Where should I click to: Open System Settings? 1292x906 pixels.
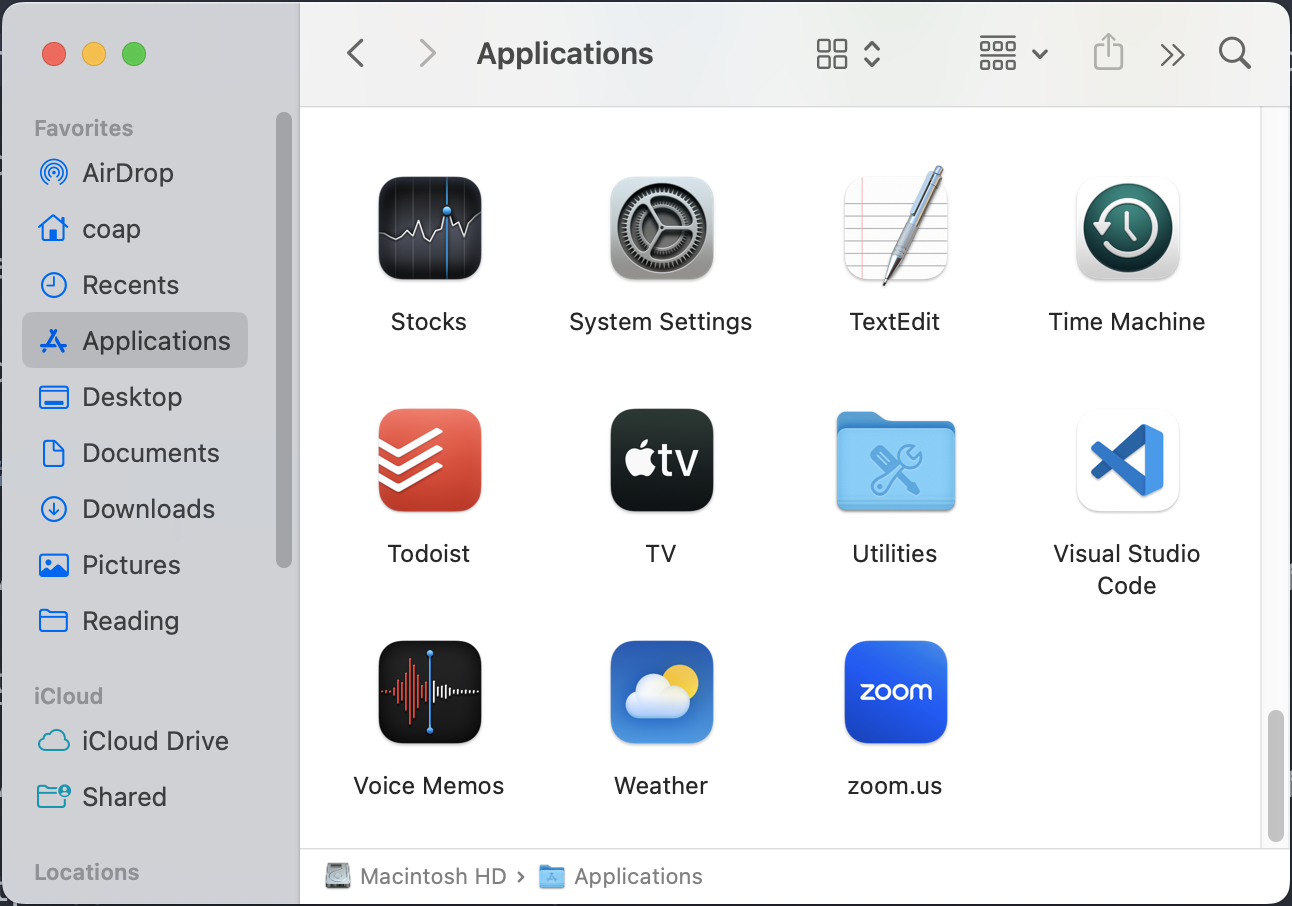pos(661,228)
